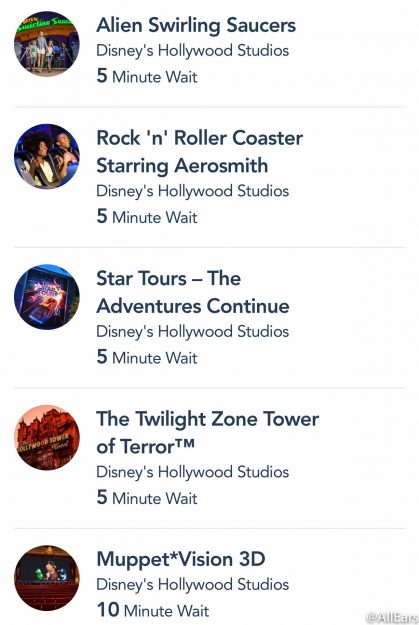Click Disney's Hollywood Studios under Adventures Continue
The height and width of the screenshot is (625, 419).
(193, 332)
